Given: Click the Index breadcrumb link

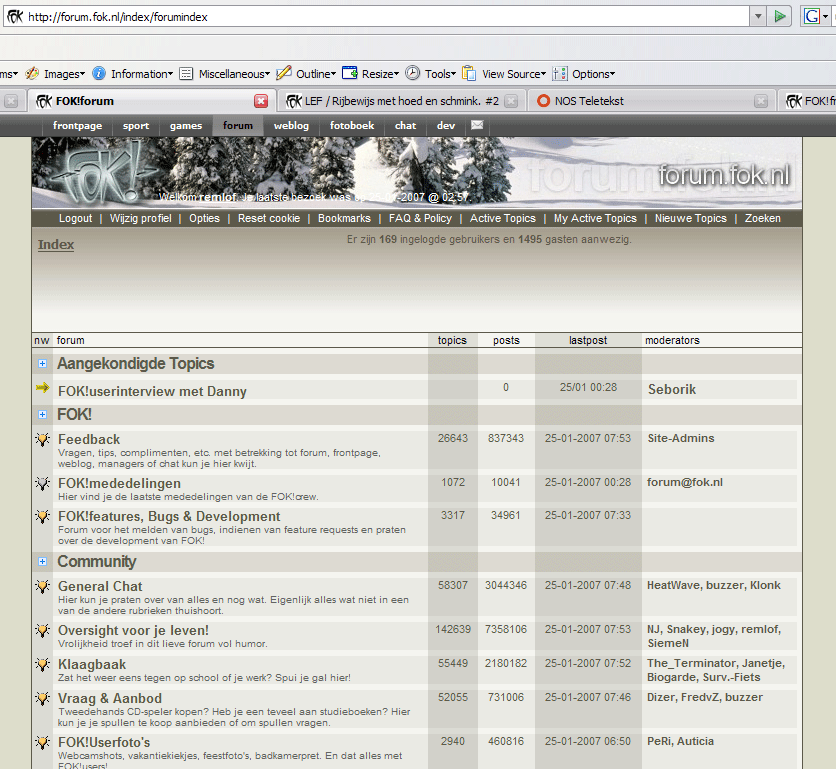Looking at the screenshot, I should click(x=56, y=245).
